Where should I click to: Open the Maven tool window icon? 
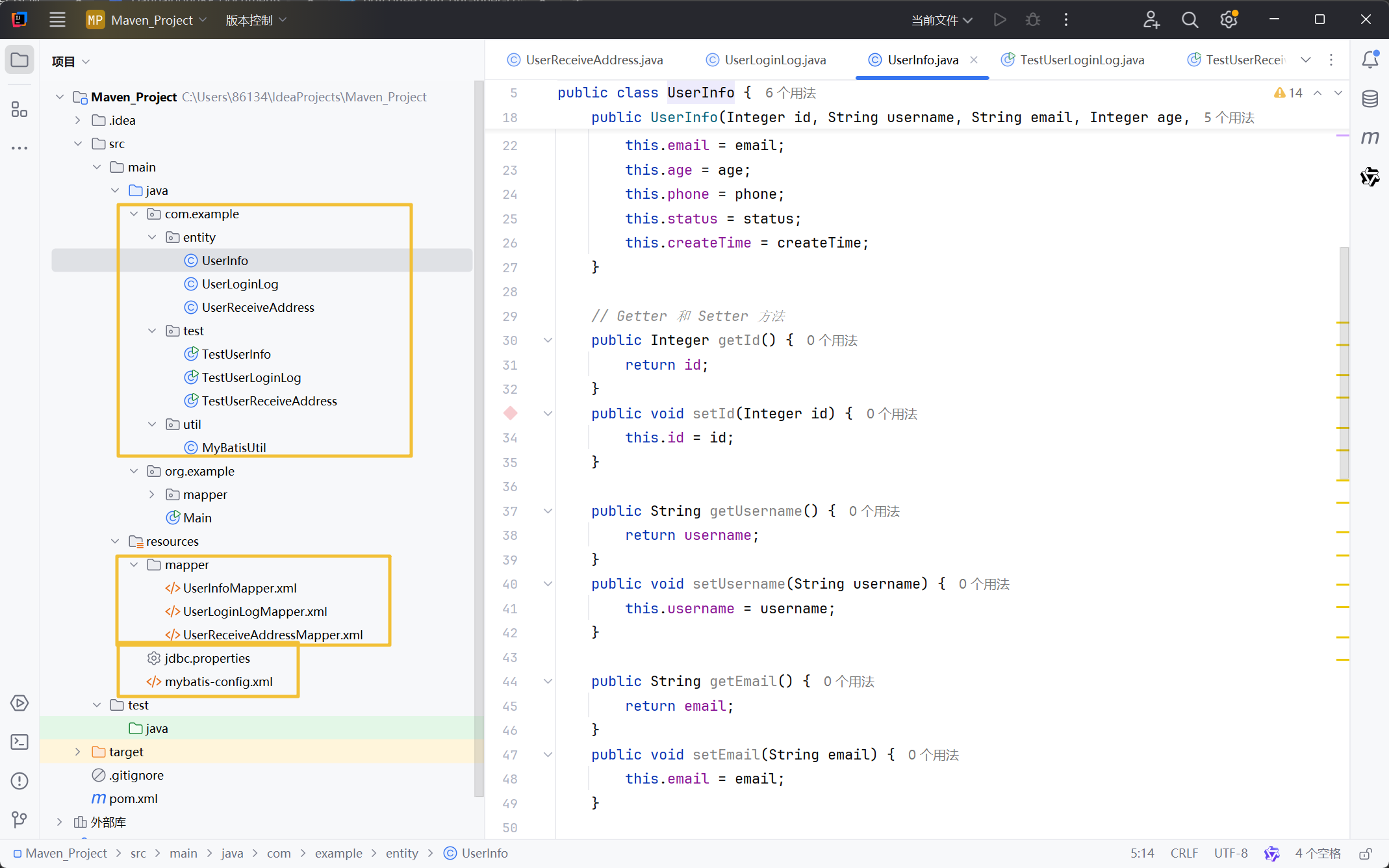[1370, 138]
